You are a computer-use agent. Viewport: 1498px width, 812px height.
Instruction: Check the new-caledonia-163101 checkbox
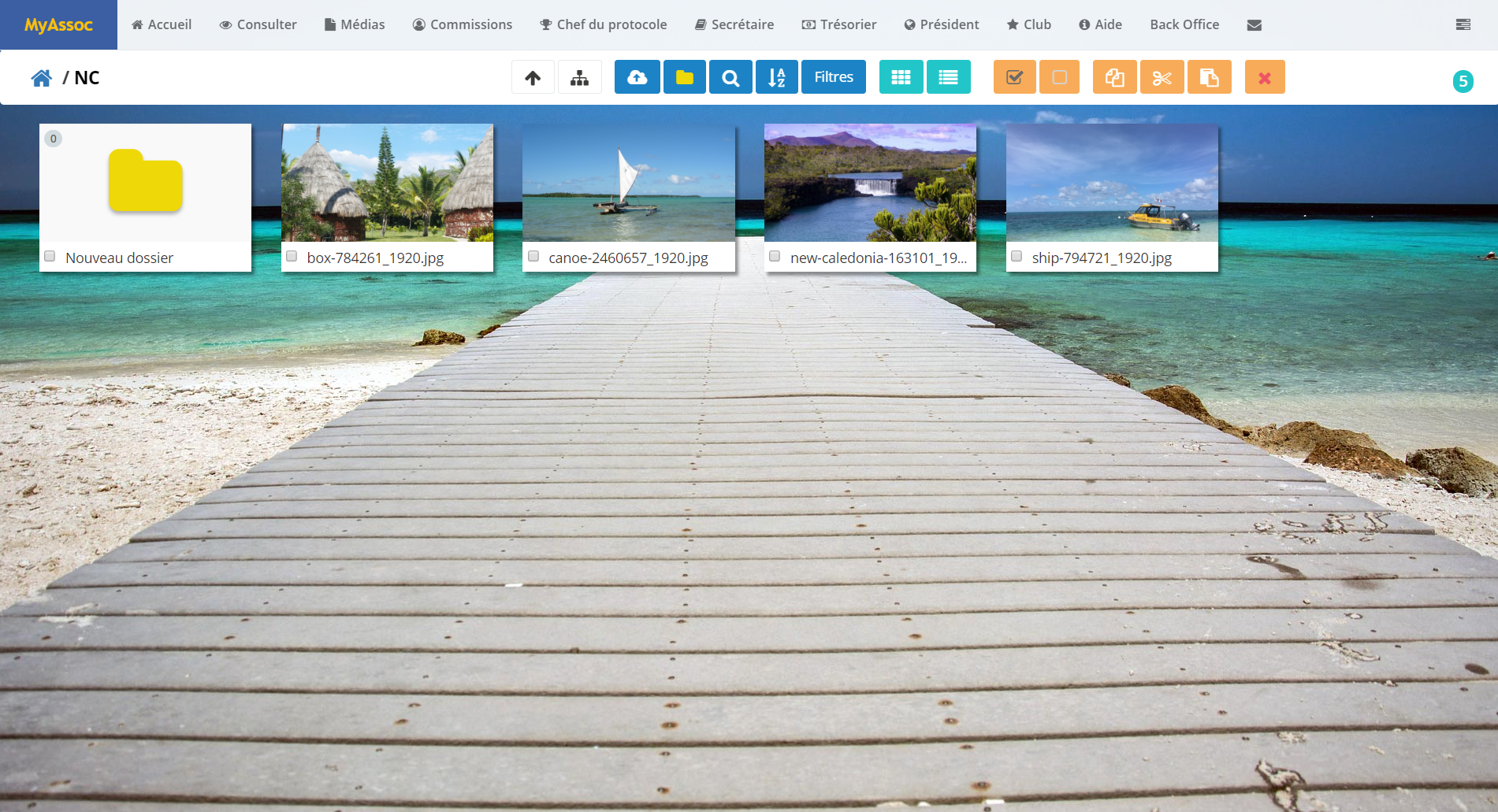click(x=775, y=256)
